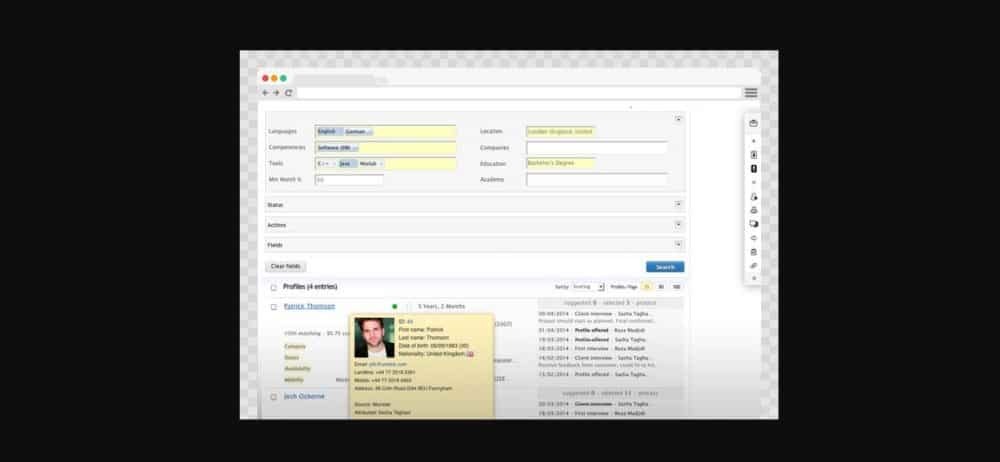
Task: Open the Sort by dropdown
Action: (x=587, y=287)
